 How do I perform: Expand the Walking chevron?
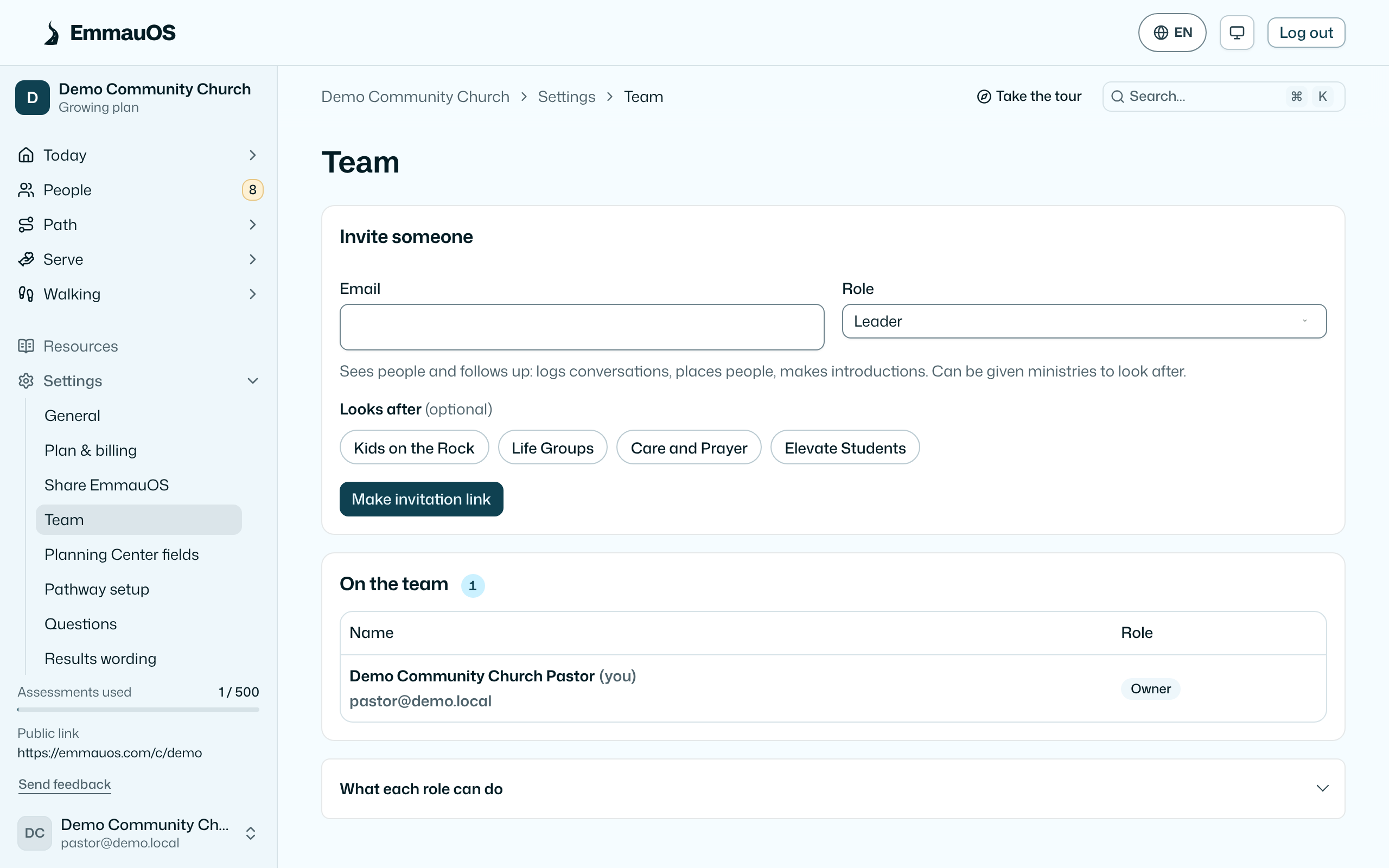tap(252, 294)
